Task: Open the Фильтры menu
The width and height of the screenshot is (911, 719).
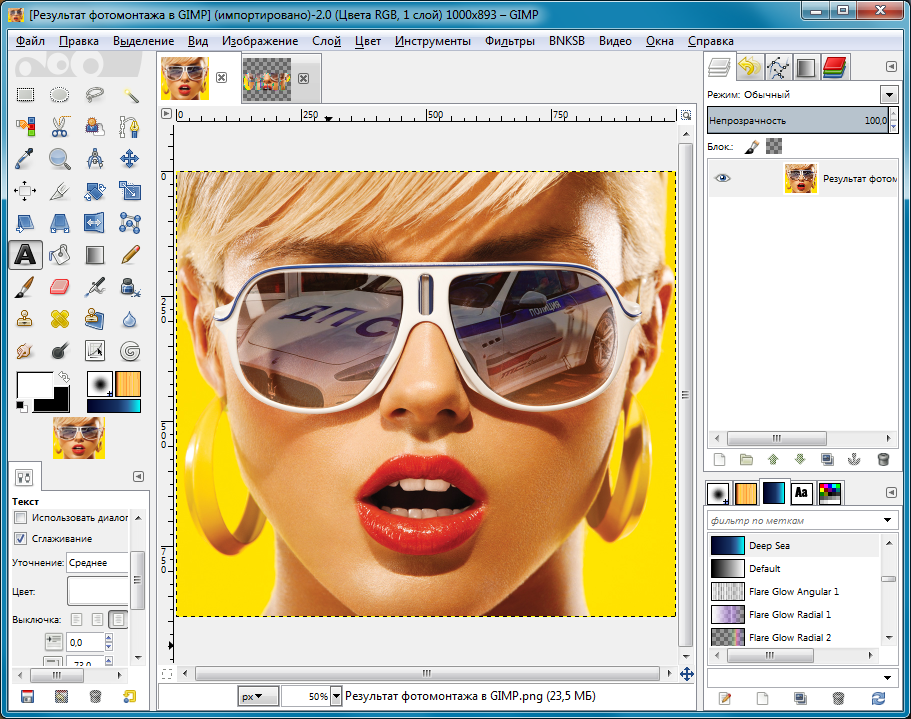Action: tap(509, 41)
